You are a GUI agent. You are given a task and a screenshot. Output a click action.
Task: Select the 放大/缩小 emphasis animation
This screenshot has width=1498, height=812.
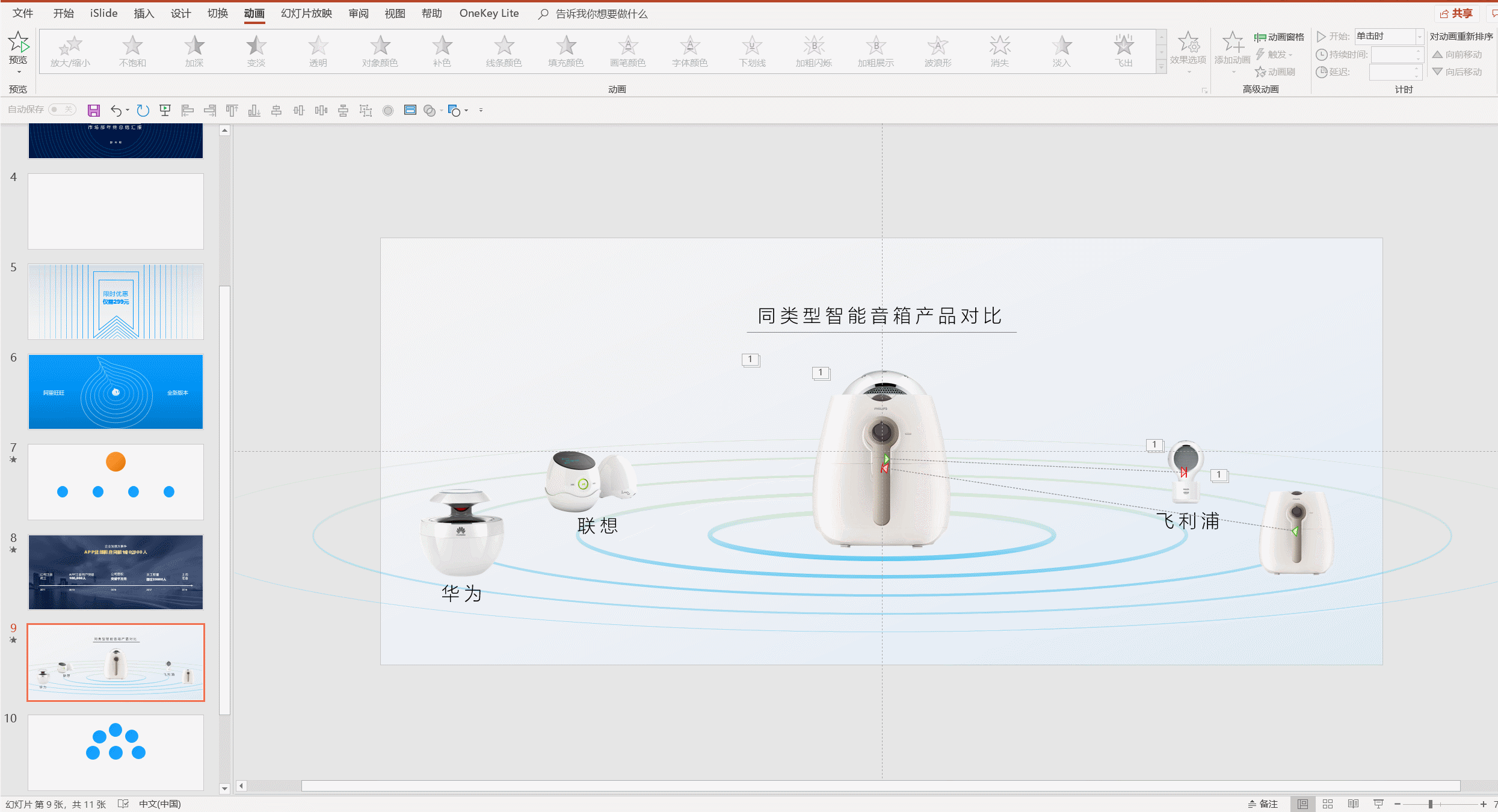tap(70, 51)
